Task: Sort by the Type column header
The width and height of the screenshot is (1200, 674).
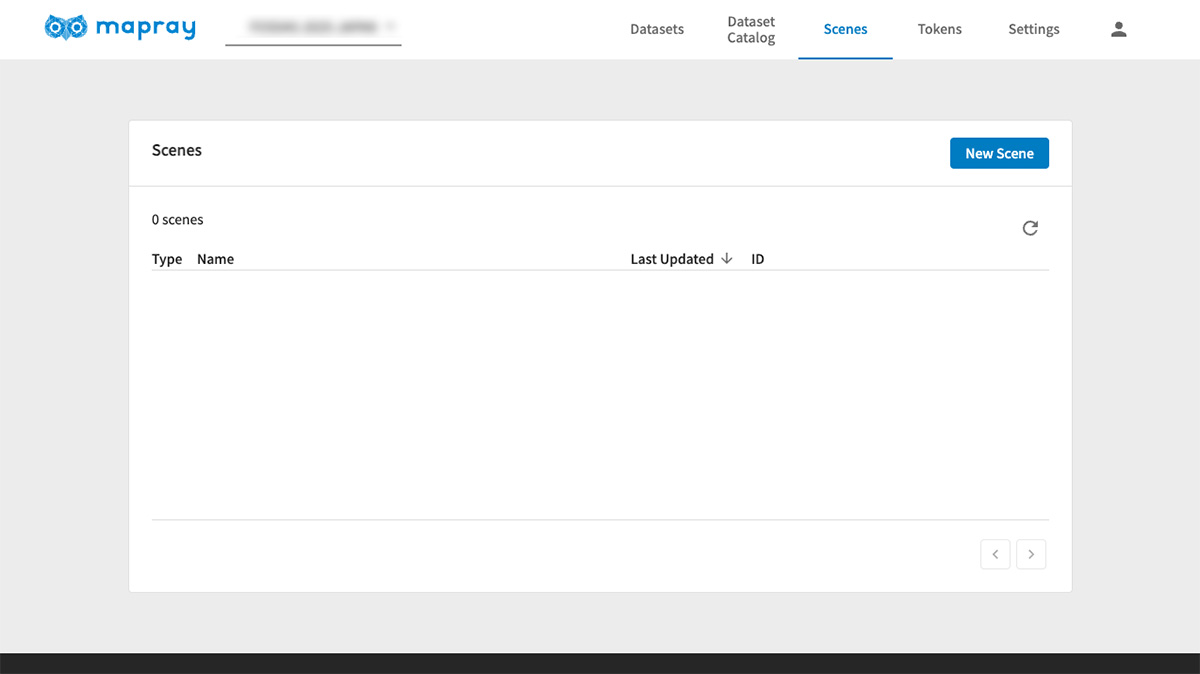Action: (167, 259)
